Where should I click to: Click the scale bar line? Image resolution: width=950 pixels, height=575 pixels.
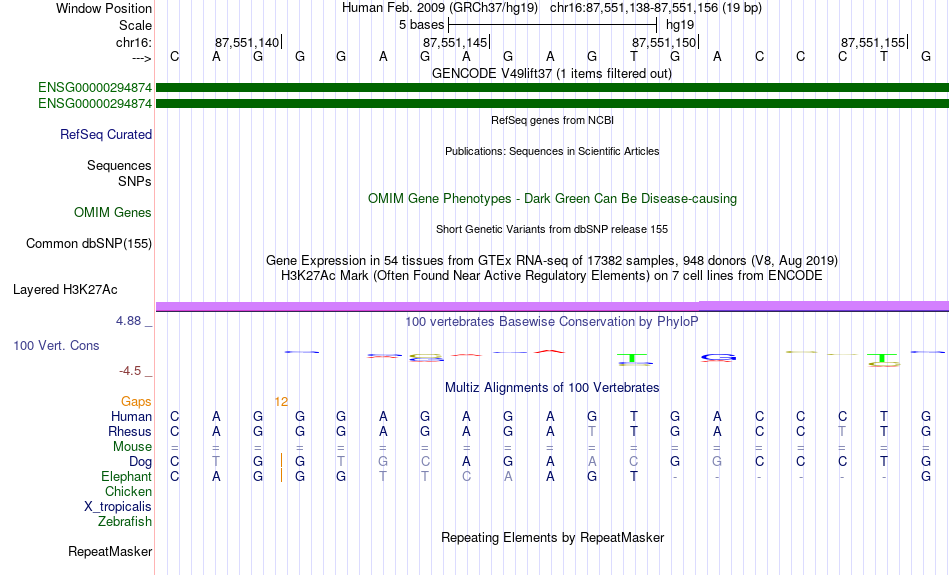[x=553, y=25]
